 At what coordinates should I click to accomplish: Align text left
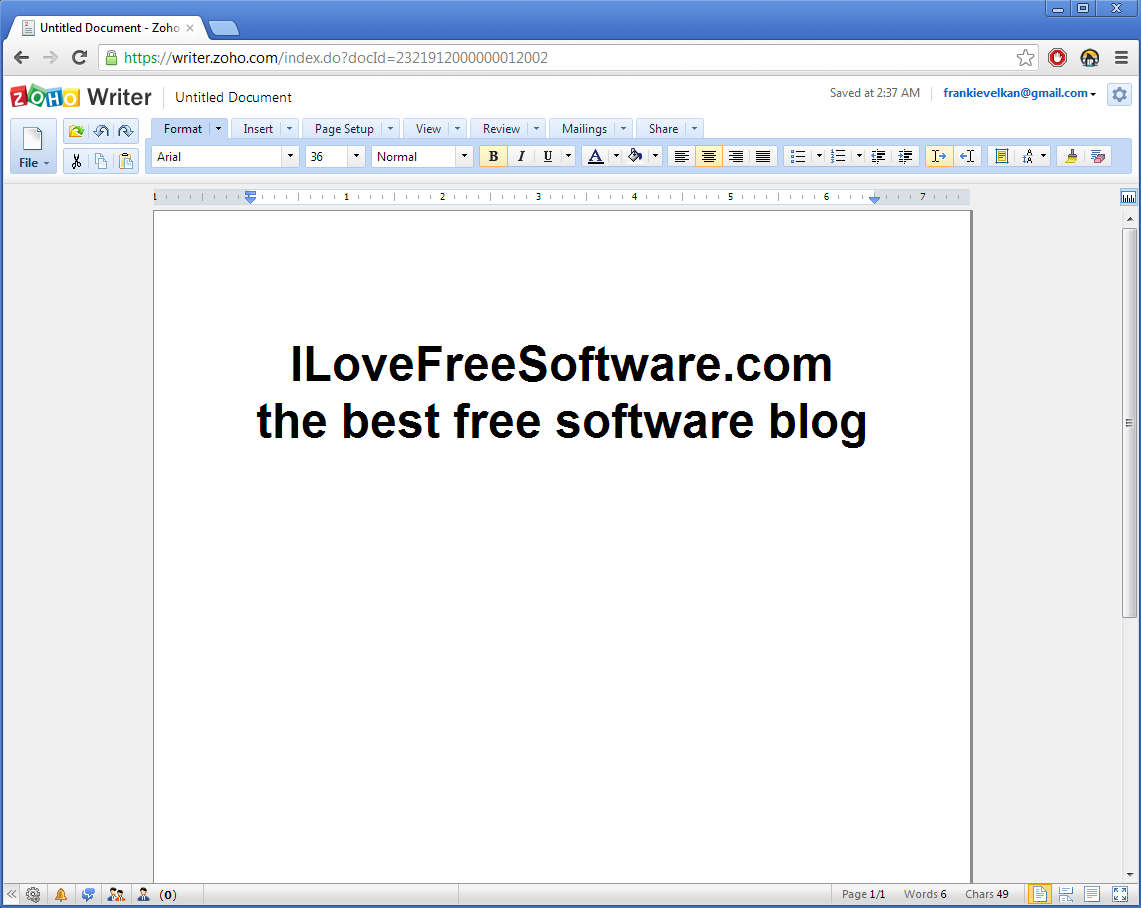[681, 156]
